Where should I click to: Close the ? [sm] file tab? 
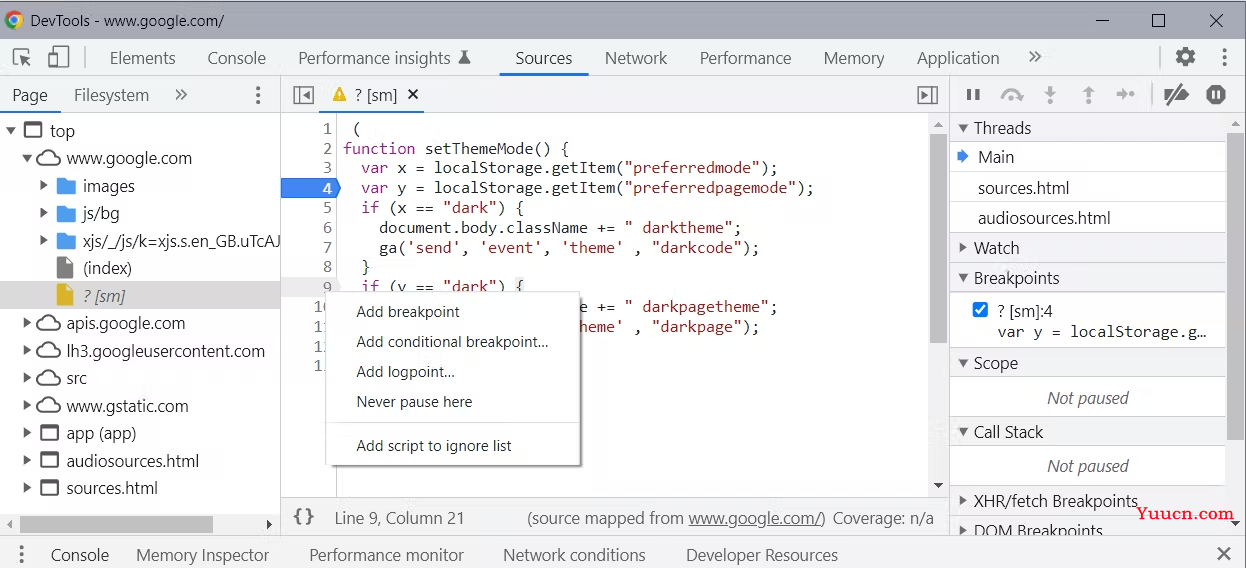click(x=413, y=94)
